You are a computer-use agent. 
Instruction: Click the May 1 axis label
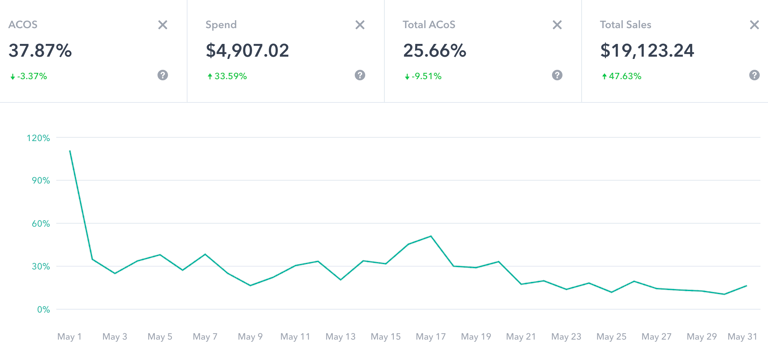tap(70, 337)
